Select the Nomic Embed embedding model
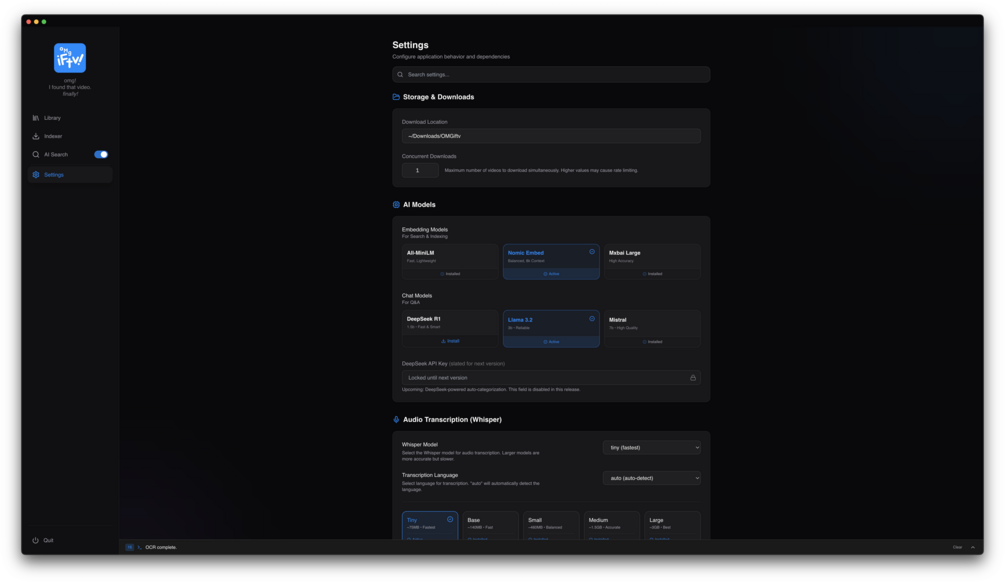Image resolution: width=1005 pixels, height=583 pixels. [x=551, y=261]
